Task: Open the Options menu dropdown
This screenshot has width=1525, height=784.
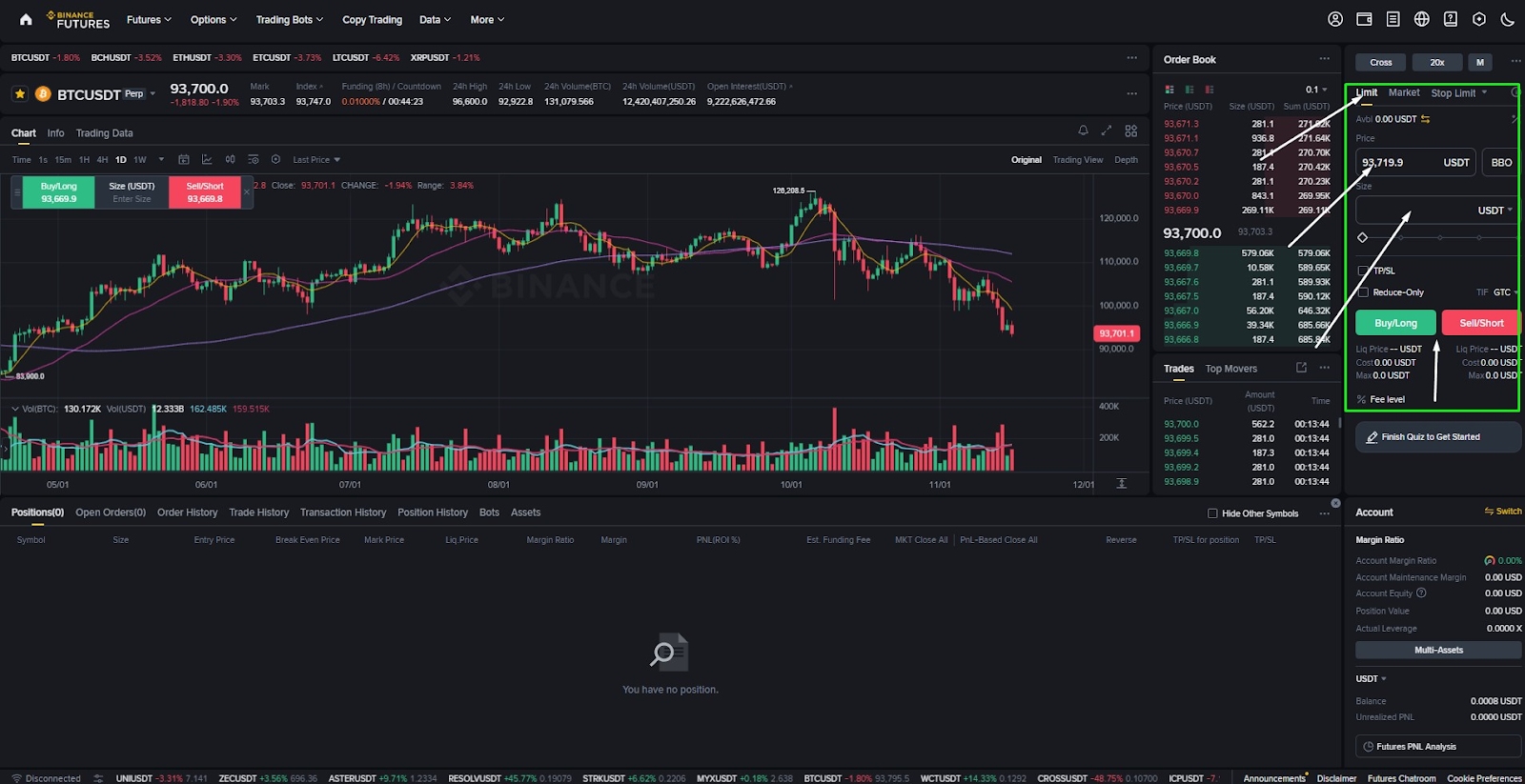Action: point(213,19)
